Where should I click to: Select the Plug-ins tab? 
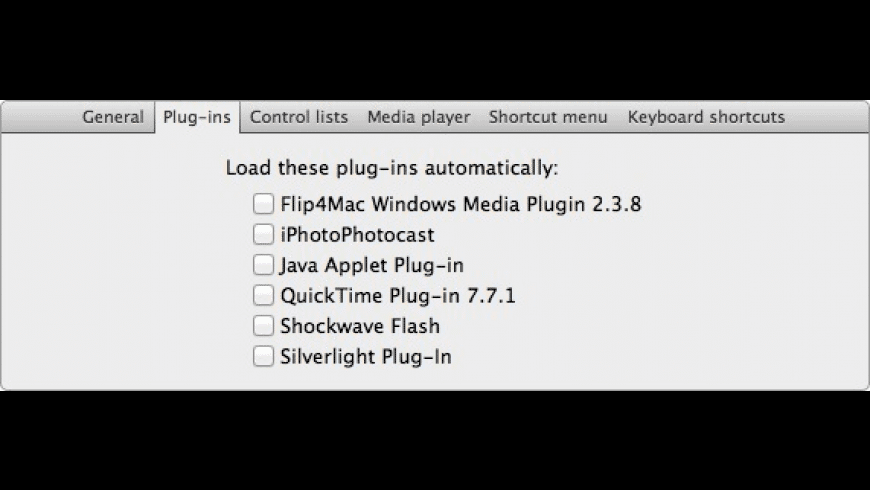tap(196, 117)
